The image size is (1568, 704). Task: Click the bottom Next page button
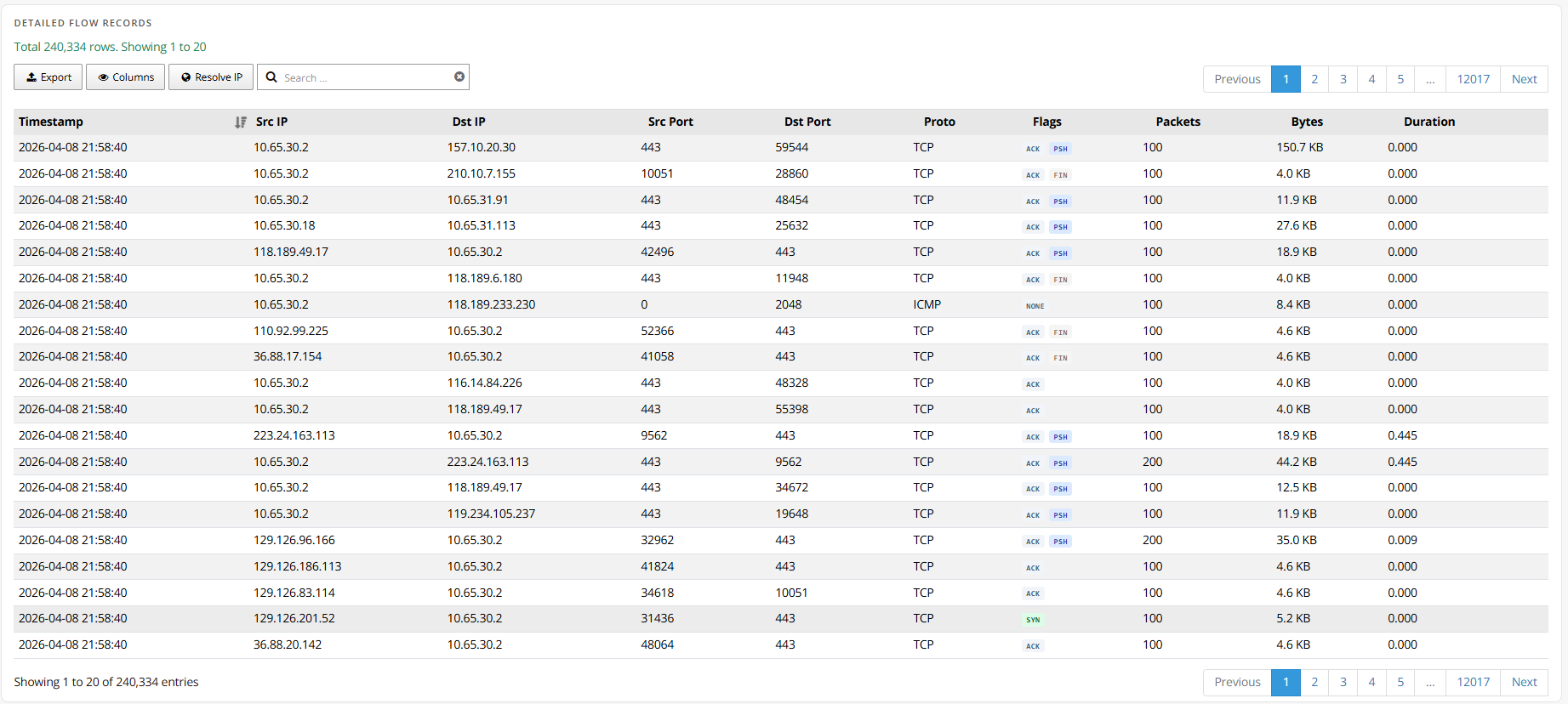tap(1524, 682)
